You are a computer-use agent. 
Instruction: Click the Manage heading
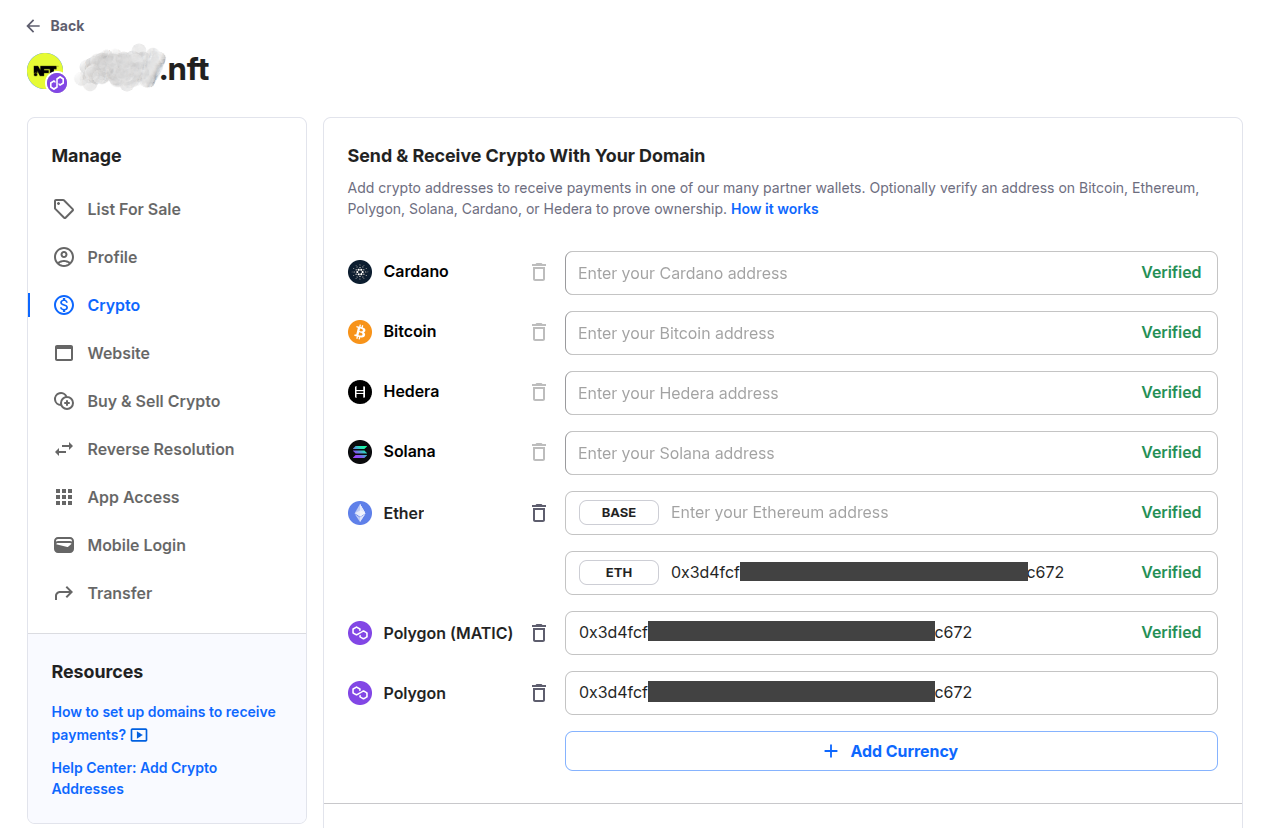[87, 156]
